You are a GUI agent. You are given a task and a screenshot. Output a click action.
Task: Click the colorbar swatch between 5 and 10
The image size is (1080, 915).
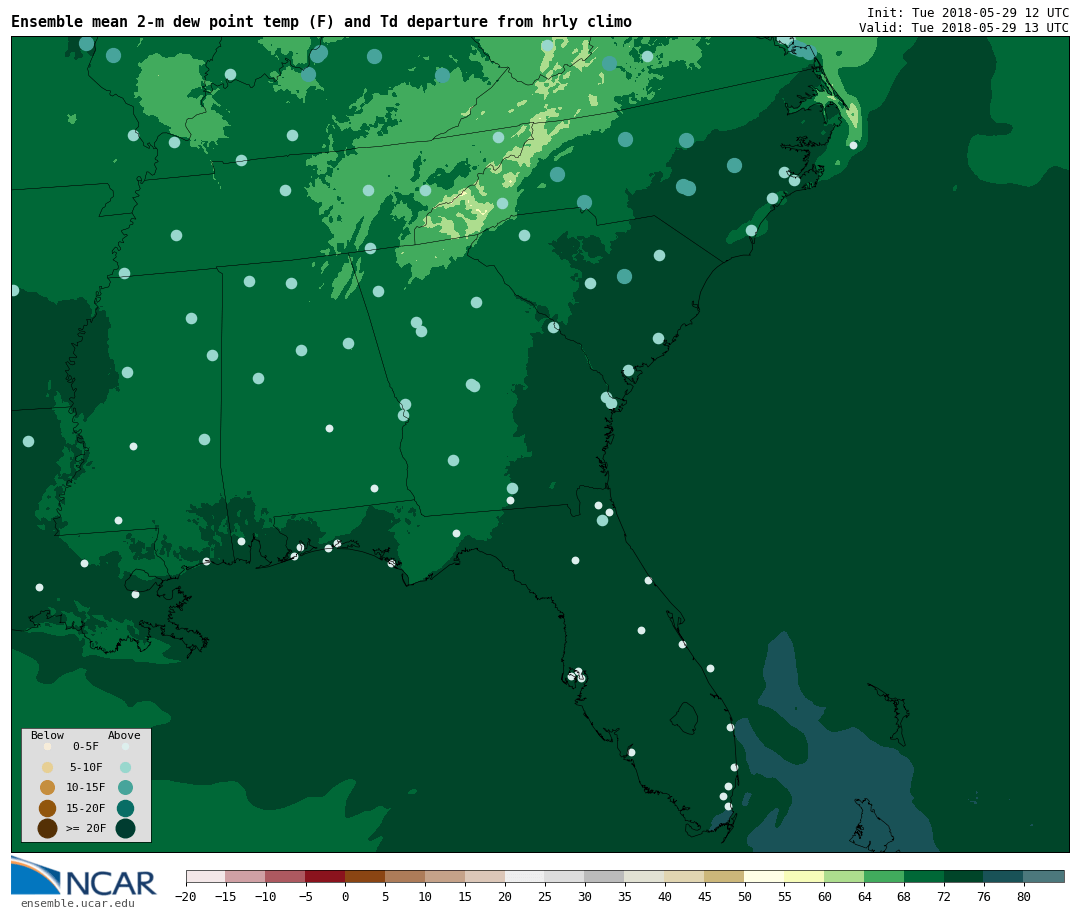tap(405, 876)
